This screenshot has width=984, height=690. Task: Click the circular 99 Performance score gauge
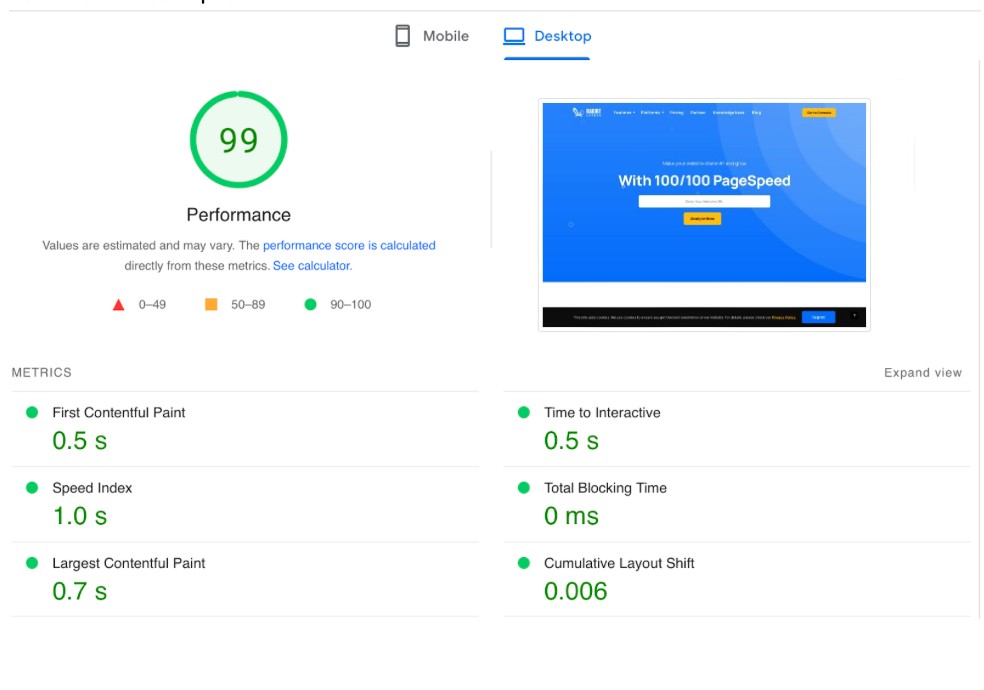coord(238,139)
